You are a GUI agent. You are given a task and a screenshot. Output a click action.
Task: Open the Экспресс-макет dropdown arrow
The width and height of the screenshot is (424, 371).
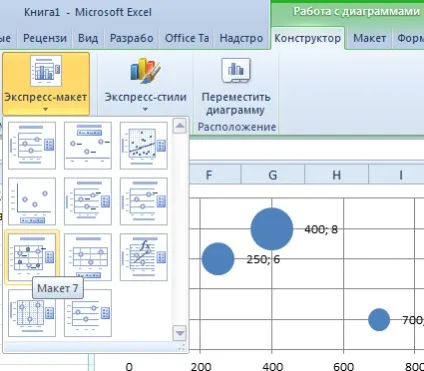click(x=46, y=109)
